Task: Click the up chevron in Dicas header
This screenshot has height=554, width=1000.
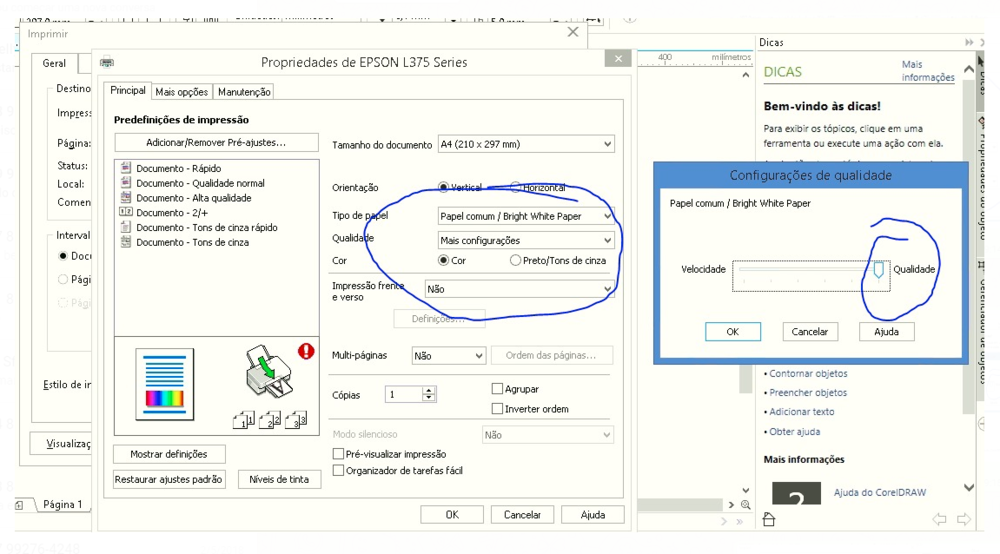Action: 969,68
